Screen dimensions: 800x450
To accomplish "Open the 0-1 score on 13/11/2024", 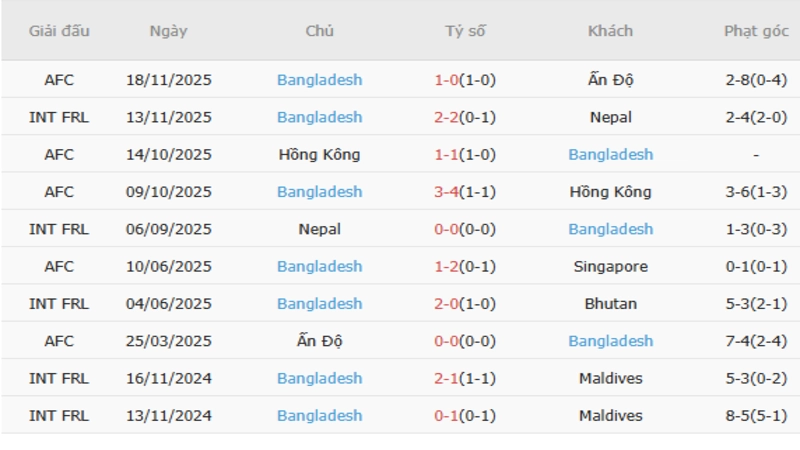I will 446,416.
